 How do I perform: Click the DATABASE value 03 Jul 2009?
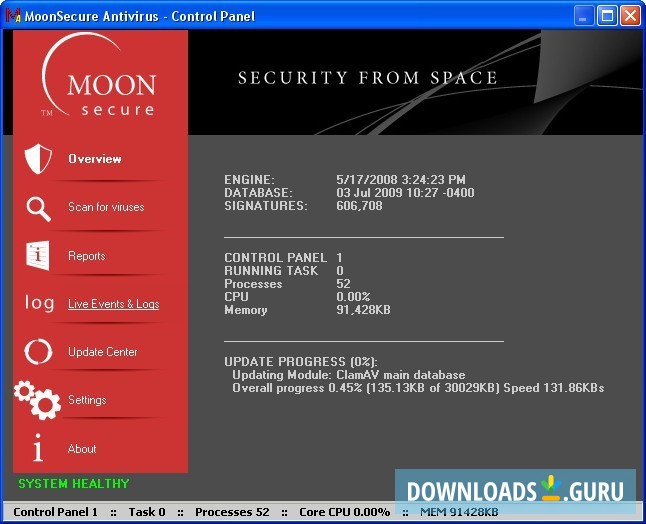(405, 193)
